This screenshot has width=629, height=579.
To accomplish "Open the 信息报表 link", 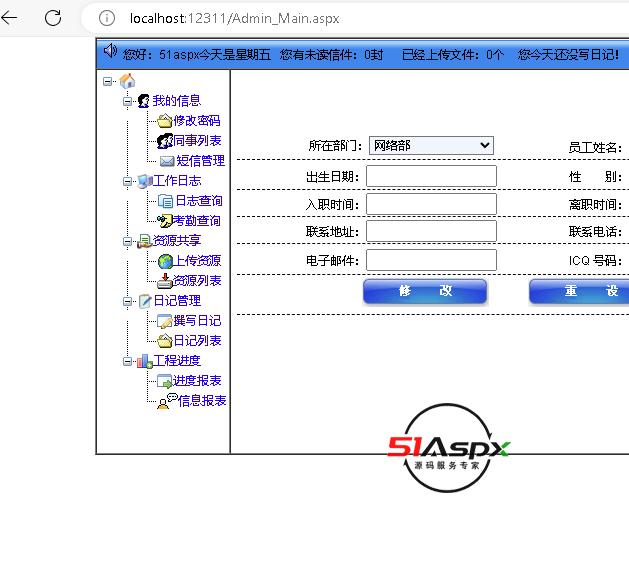I will point(202,400).
